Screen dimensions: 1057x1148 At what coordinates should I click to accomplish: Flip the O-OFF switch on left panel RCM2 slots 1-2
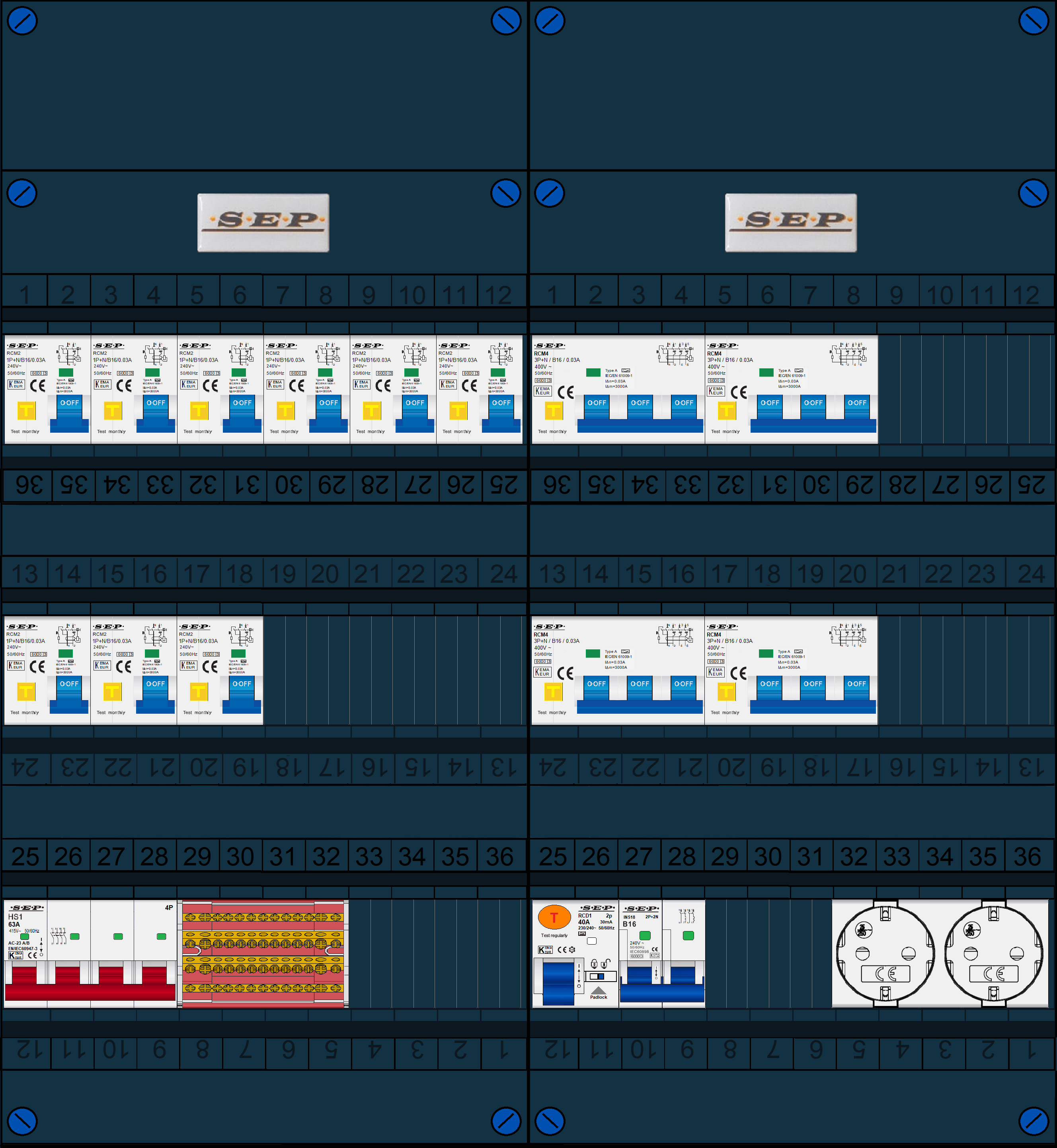pyautogui.click(x=69, y=413)
